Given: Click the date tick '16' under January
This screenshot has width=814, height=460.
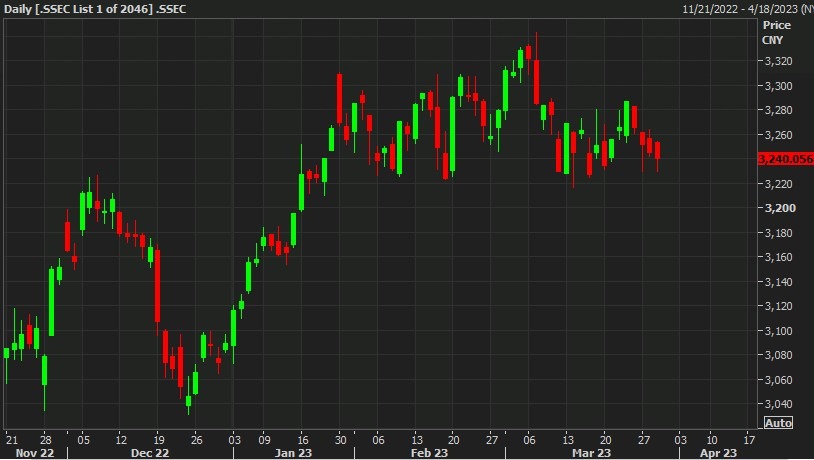Looking at the screenshot, I should pos(303,440).
